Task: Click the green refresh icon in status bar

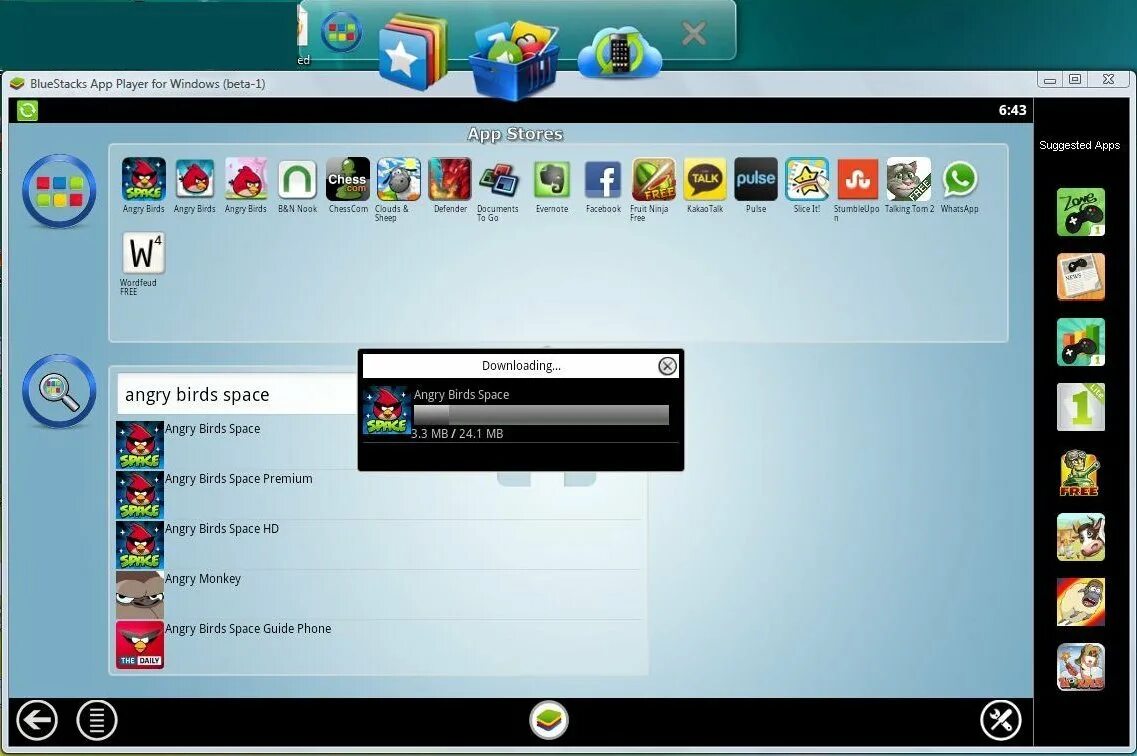Action: (28, 110)
